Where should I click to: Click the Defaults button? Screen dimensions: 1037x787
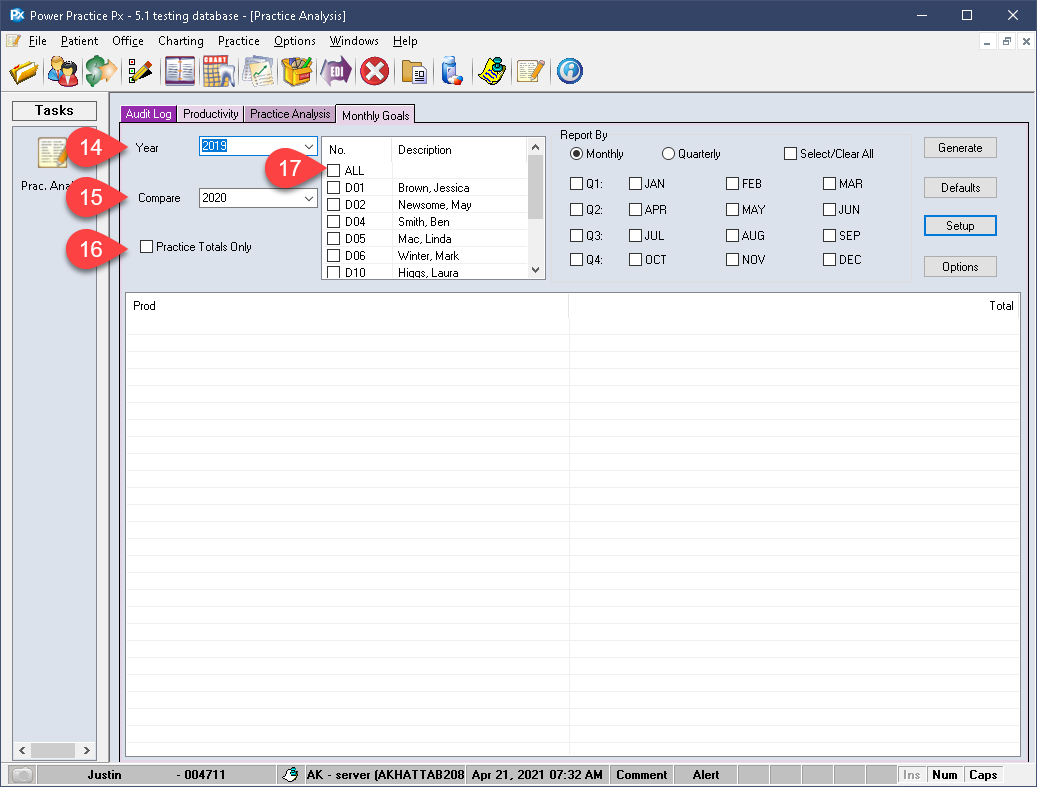(x=960, y=188)
